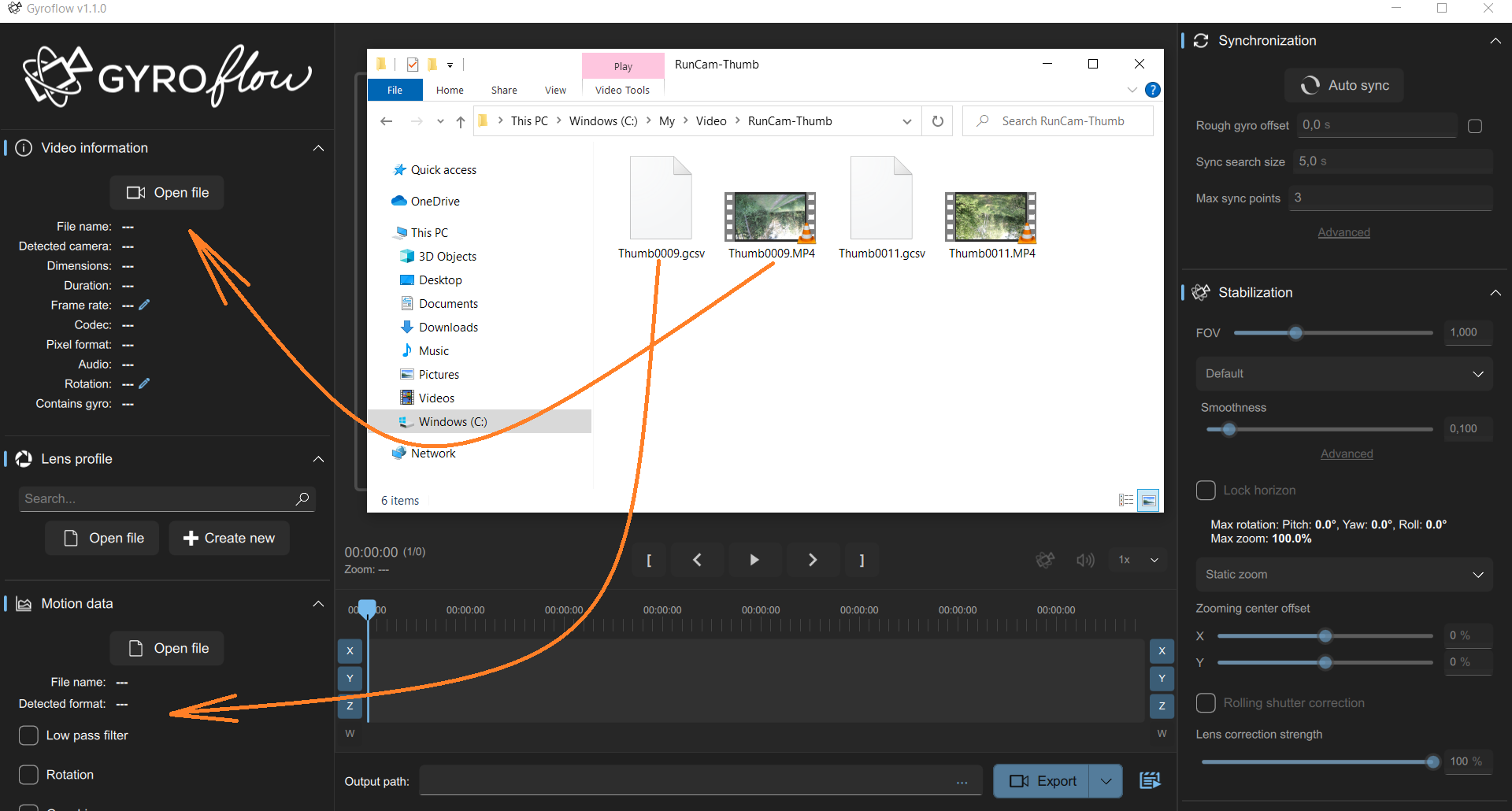
Task: Open Explorer help with the question mark icon
Action: click(1152, 90)
